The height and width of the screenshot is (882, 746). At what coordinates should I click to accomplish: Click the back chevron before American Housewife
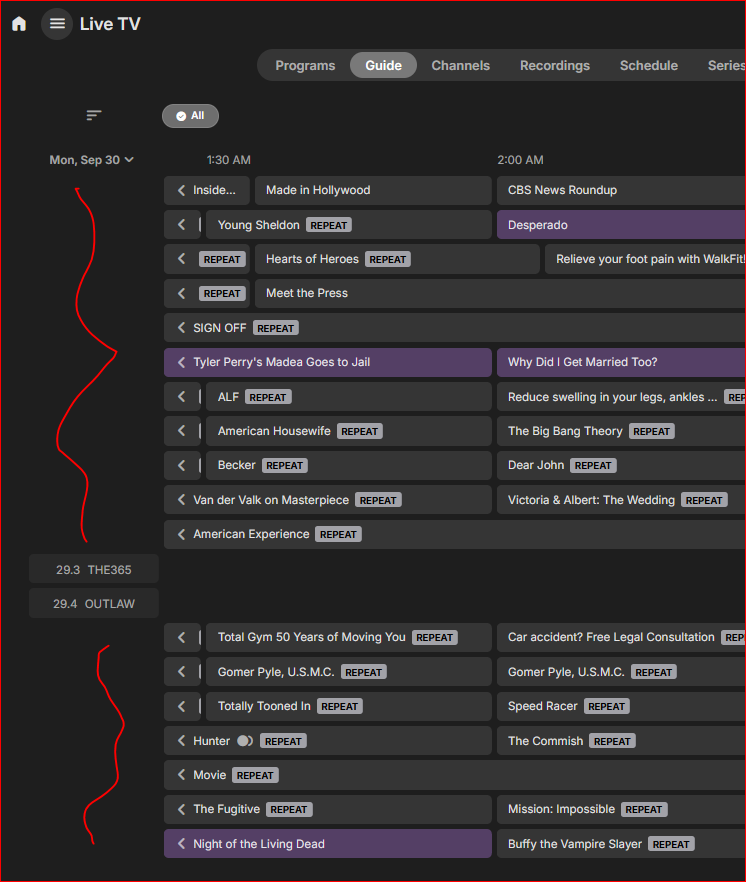tap(181, 431)
